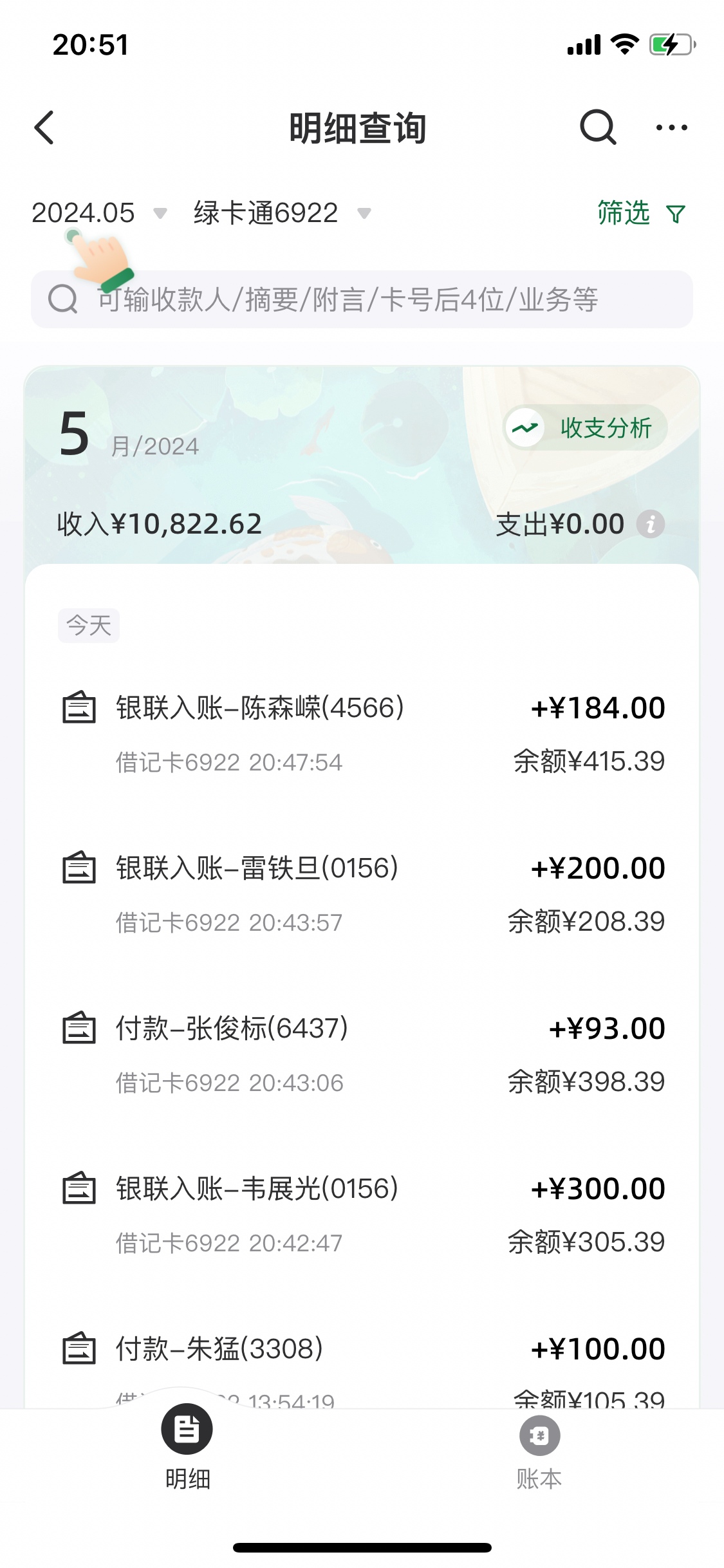
Task: Tap the 筛选 filter button
Action: tap(624, 213)
